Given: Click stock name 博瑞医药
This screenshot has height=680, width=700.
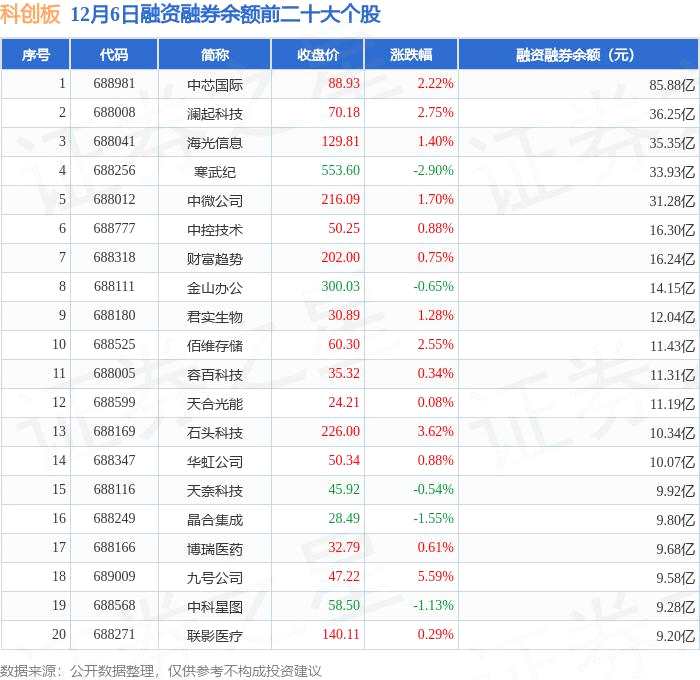Looking at the screenshot, I should point(215,549).
